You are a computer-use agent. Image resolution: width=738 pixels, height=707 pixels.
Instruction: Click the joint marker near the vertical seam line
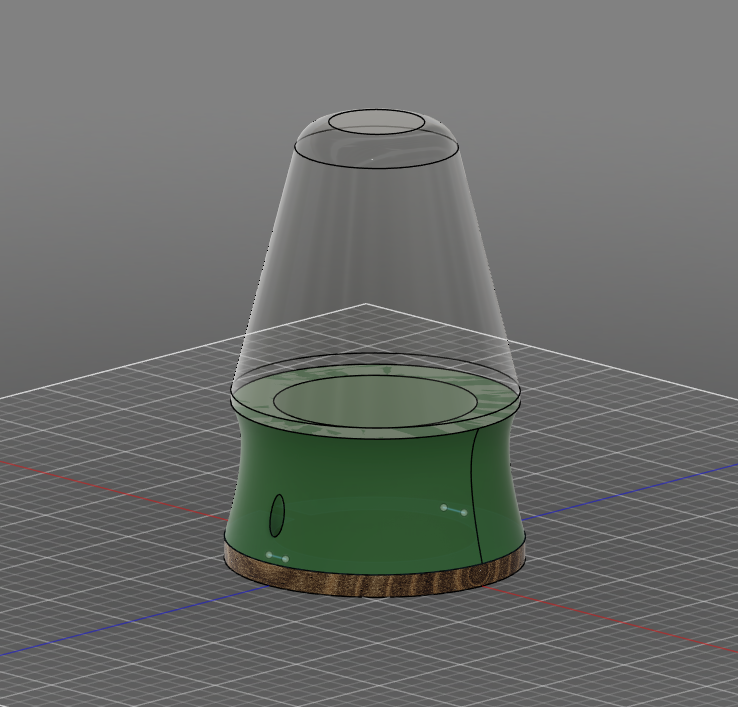[454, 510]
